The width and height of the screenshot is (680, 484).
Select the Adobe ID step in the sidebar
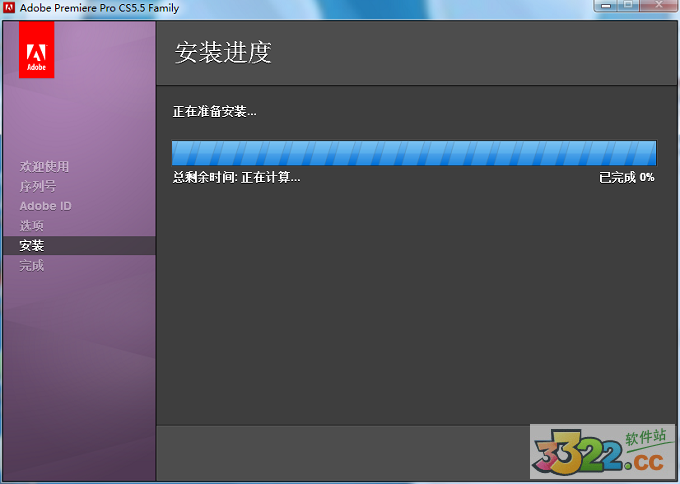point(46,206)
